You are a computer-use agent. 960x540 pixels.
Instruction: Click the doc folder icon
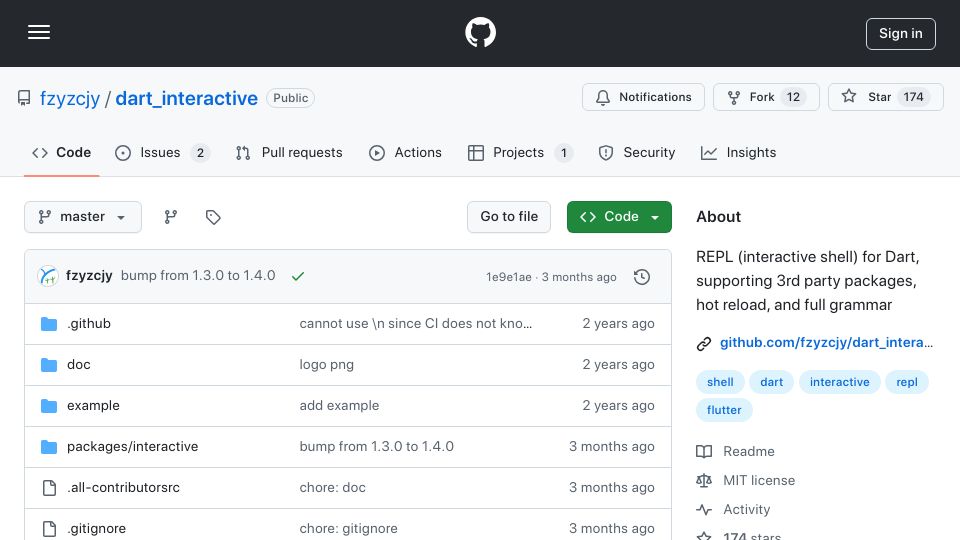[49, 365]
